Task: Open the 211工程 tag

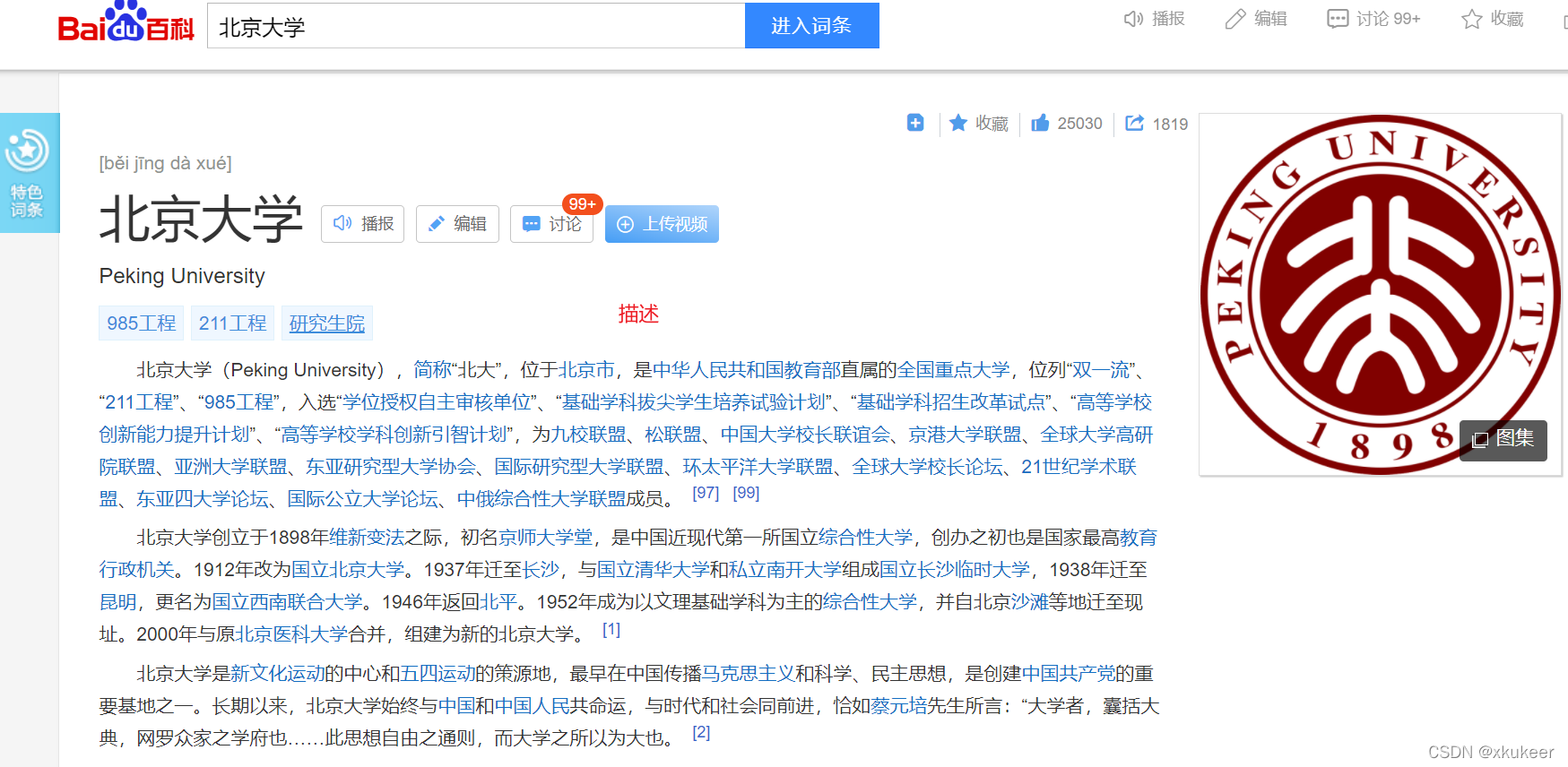Action: [233, 323]
